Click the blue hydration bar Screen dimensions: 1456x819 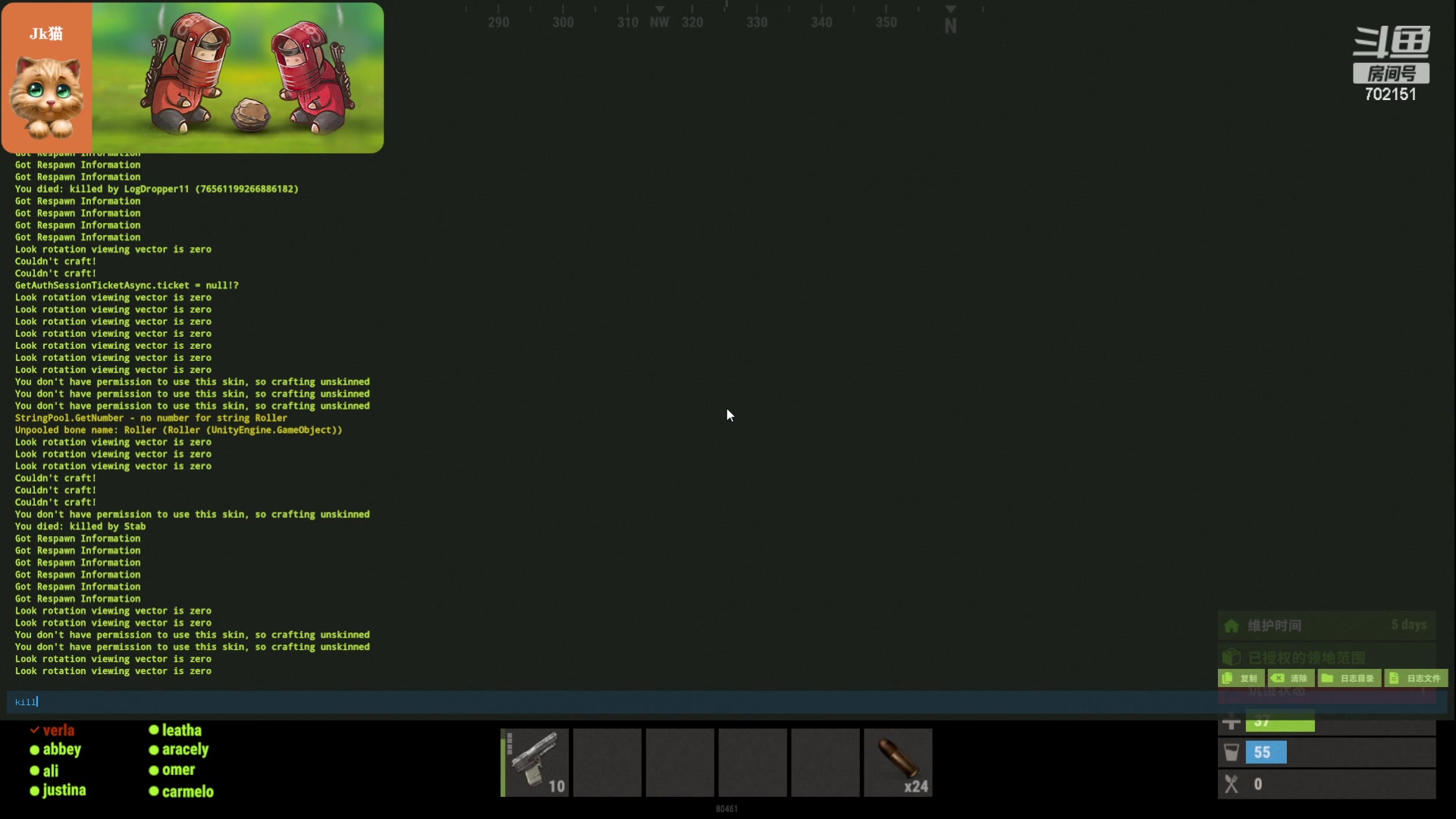coord(1266,752)
